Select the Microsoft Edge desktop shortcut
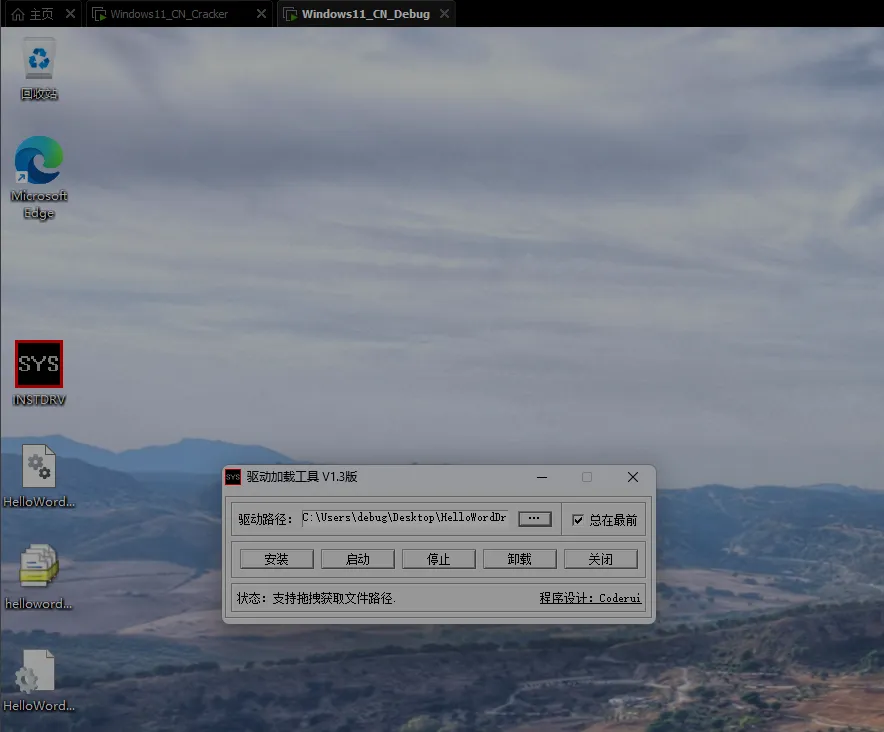 tap(39, 161)
